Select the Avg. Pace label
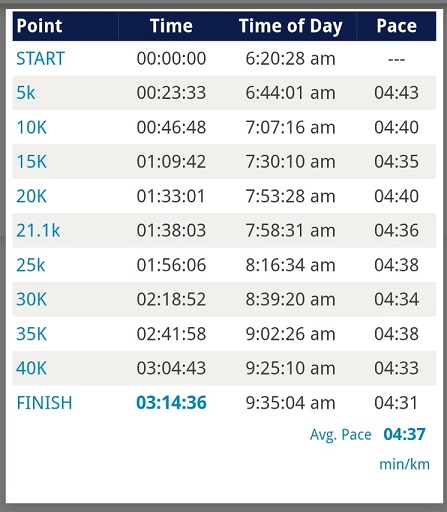The width and height of the screenshot is (447, 512). click(x=341, y=435)
